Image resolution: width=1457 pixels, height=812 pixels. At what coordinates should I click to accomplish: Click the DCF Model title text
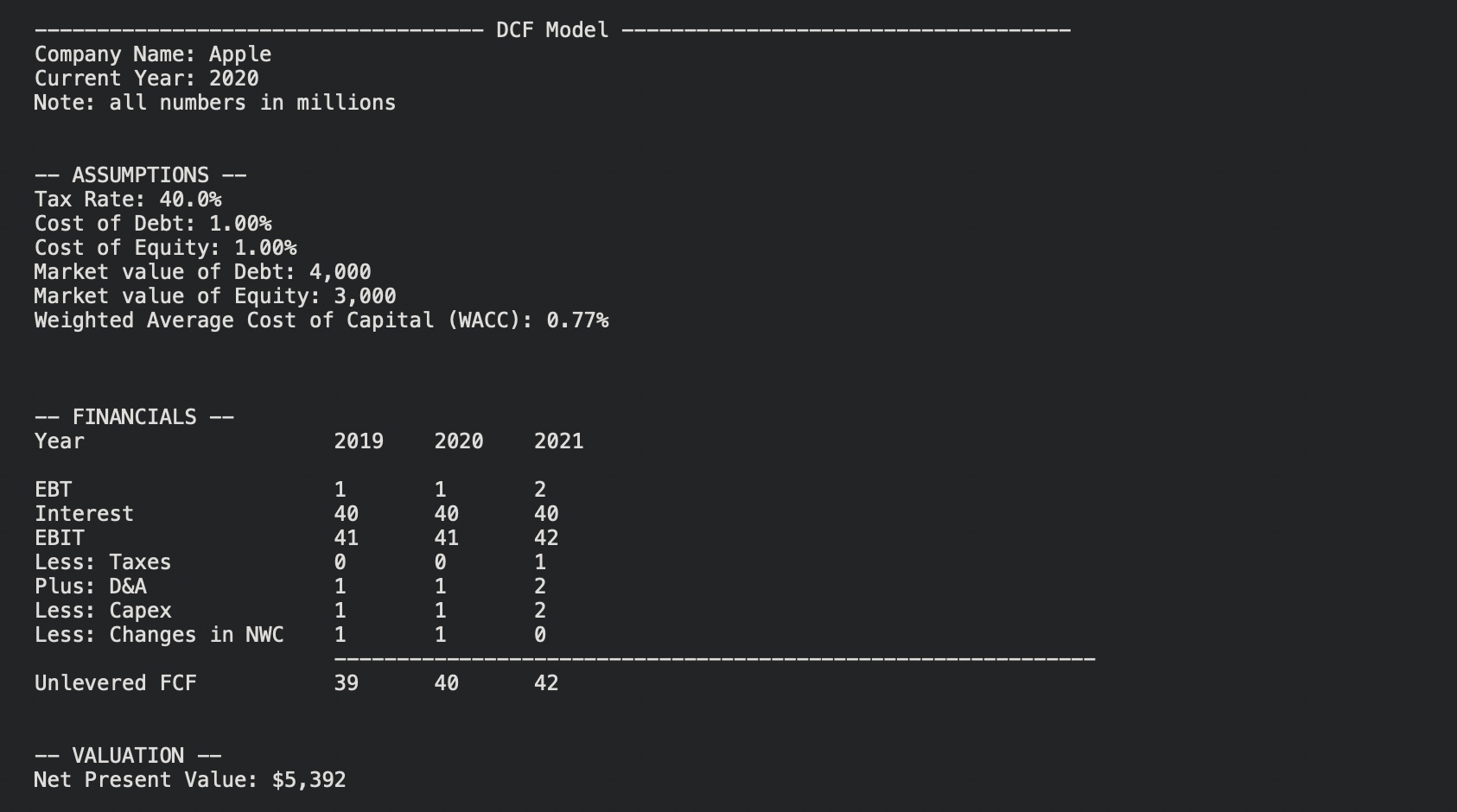552,30
